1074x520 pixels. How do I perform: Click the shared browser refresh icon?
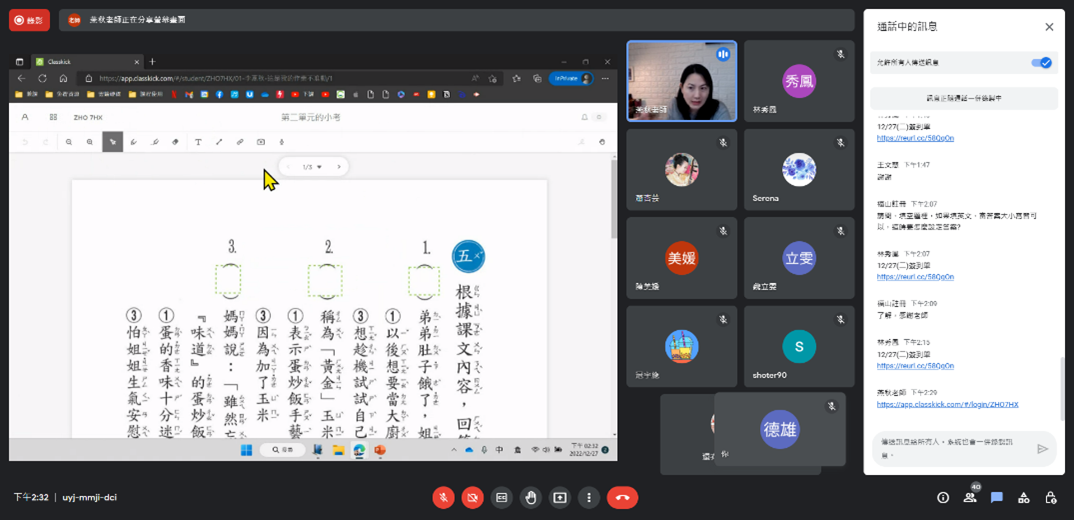[x=42, y=78]
